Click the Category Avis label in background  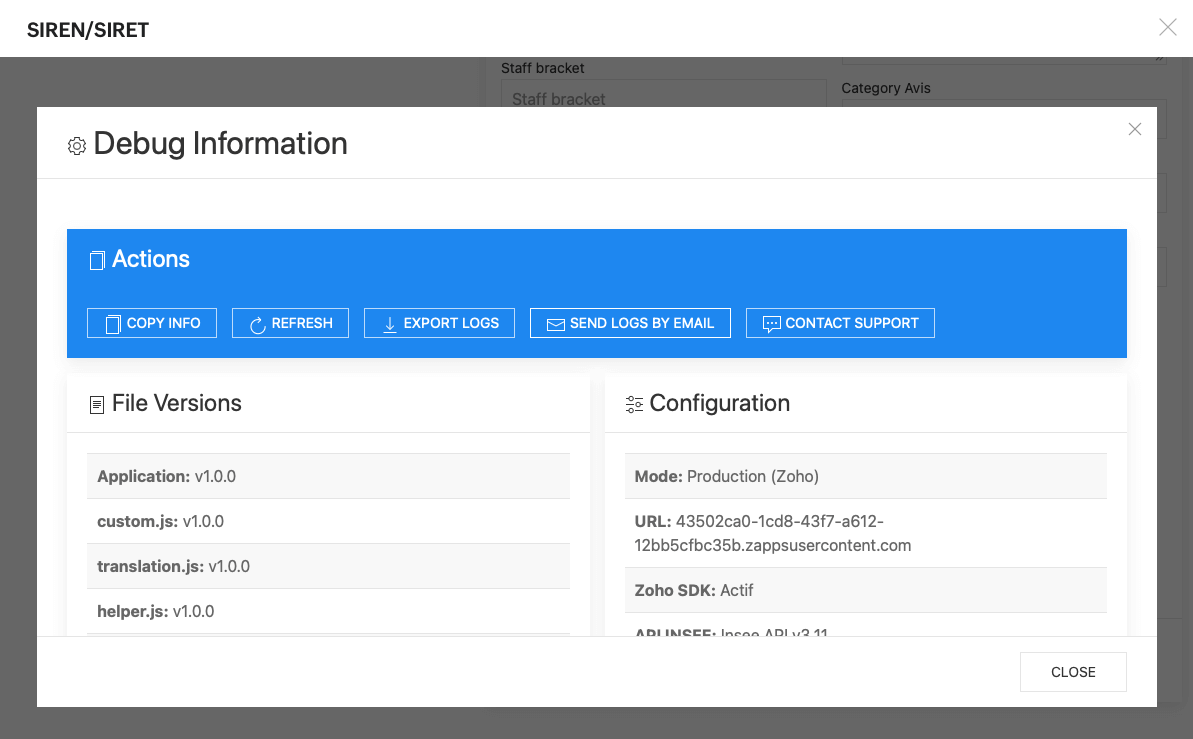[x=886, y=88]
